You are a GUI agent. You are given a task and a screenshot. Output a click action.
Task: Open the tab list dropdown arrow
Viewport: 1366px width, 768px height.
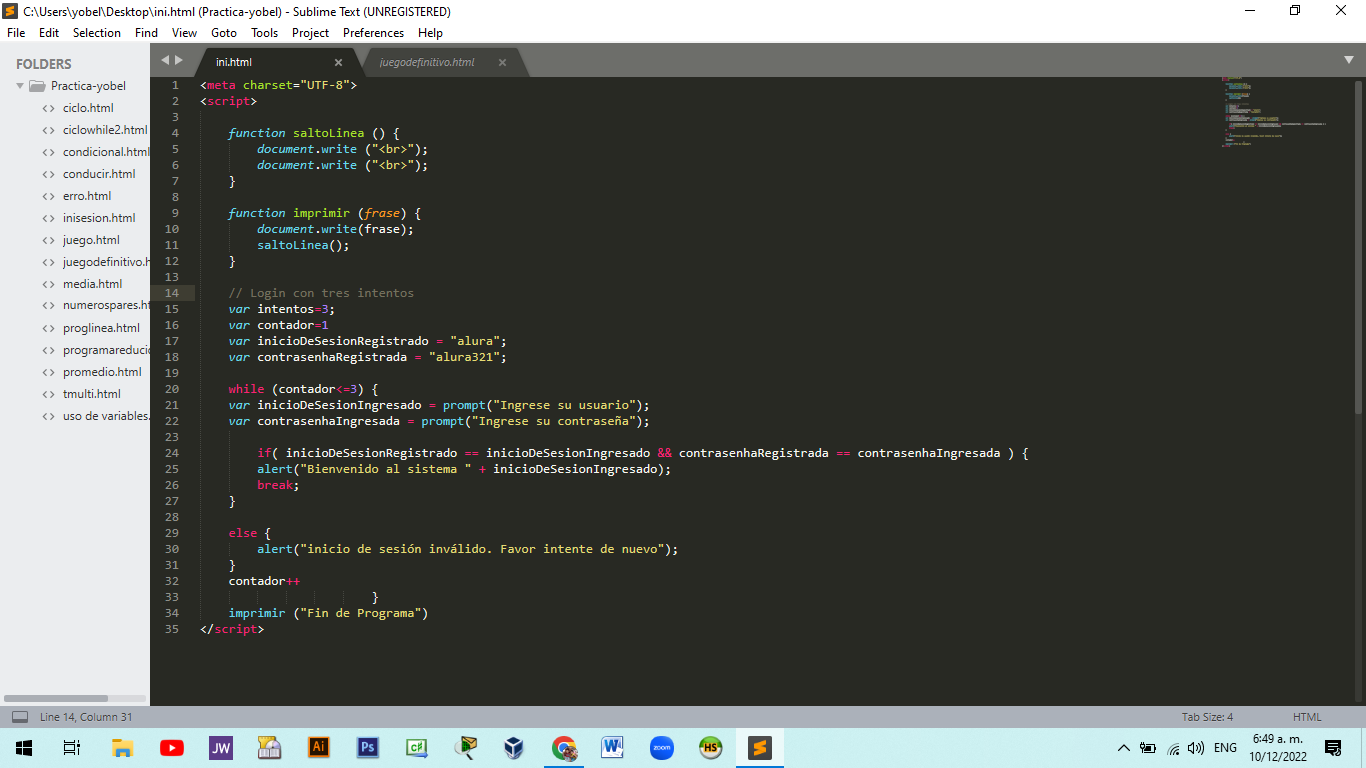(1349, 61)
